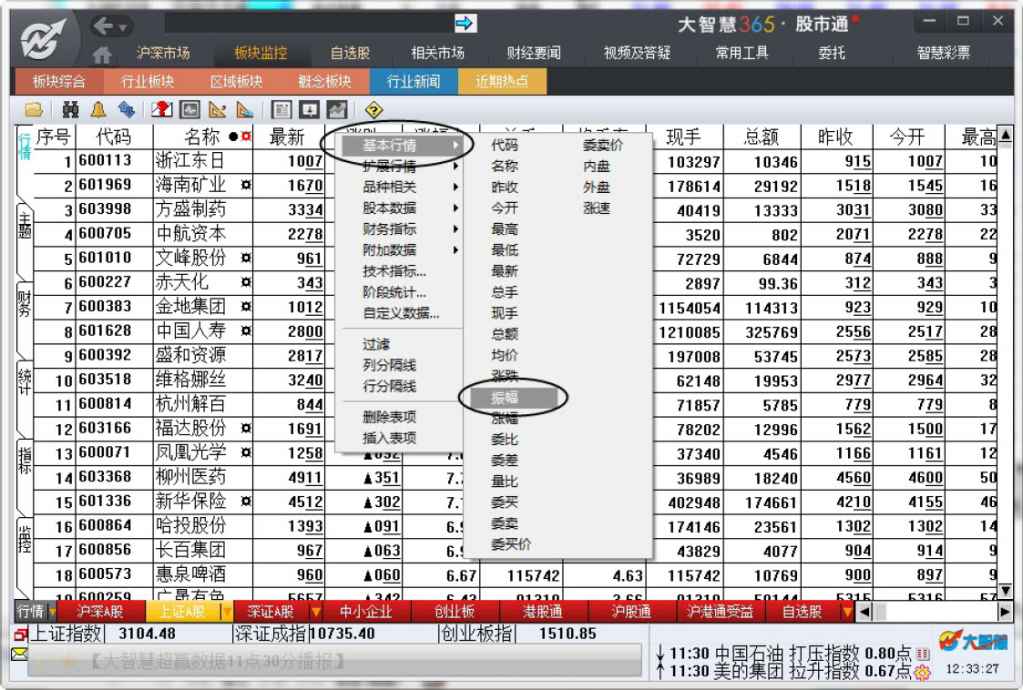Click the yellow diamond help icon
Image resolution: width=1023 pixels, height=690 pixels.
pyautogui.click(x=373, y=110)
